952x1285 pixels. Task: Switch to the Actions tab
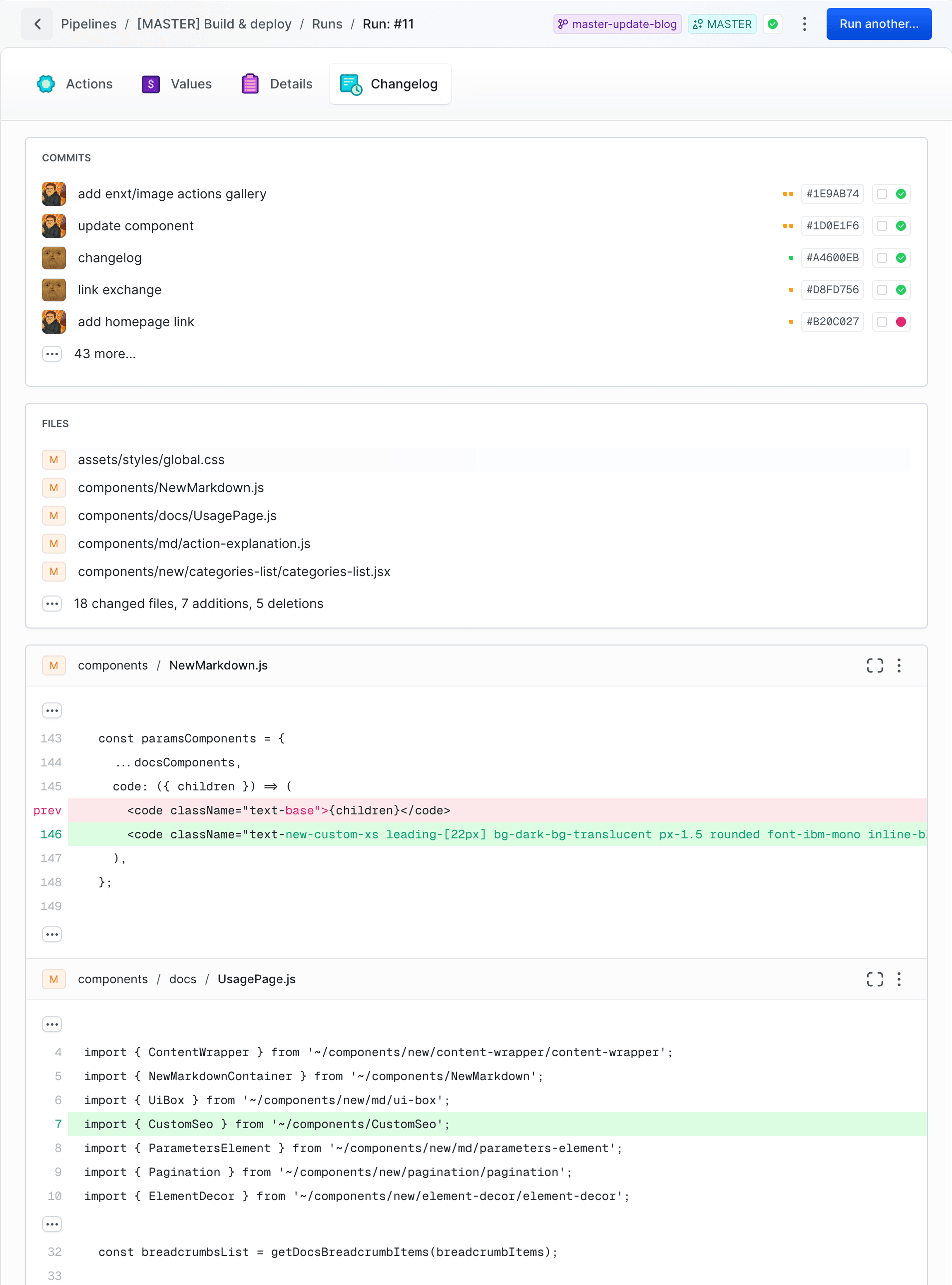(x=75, y=84)
